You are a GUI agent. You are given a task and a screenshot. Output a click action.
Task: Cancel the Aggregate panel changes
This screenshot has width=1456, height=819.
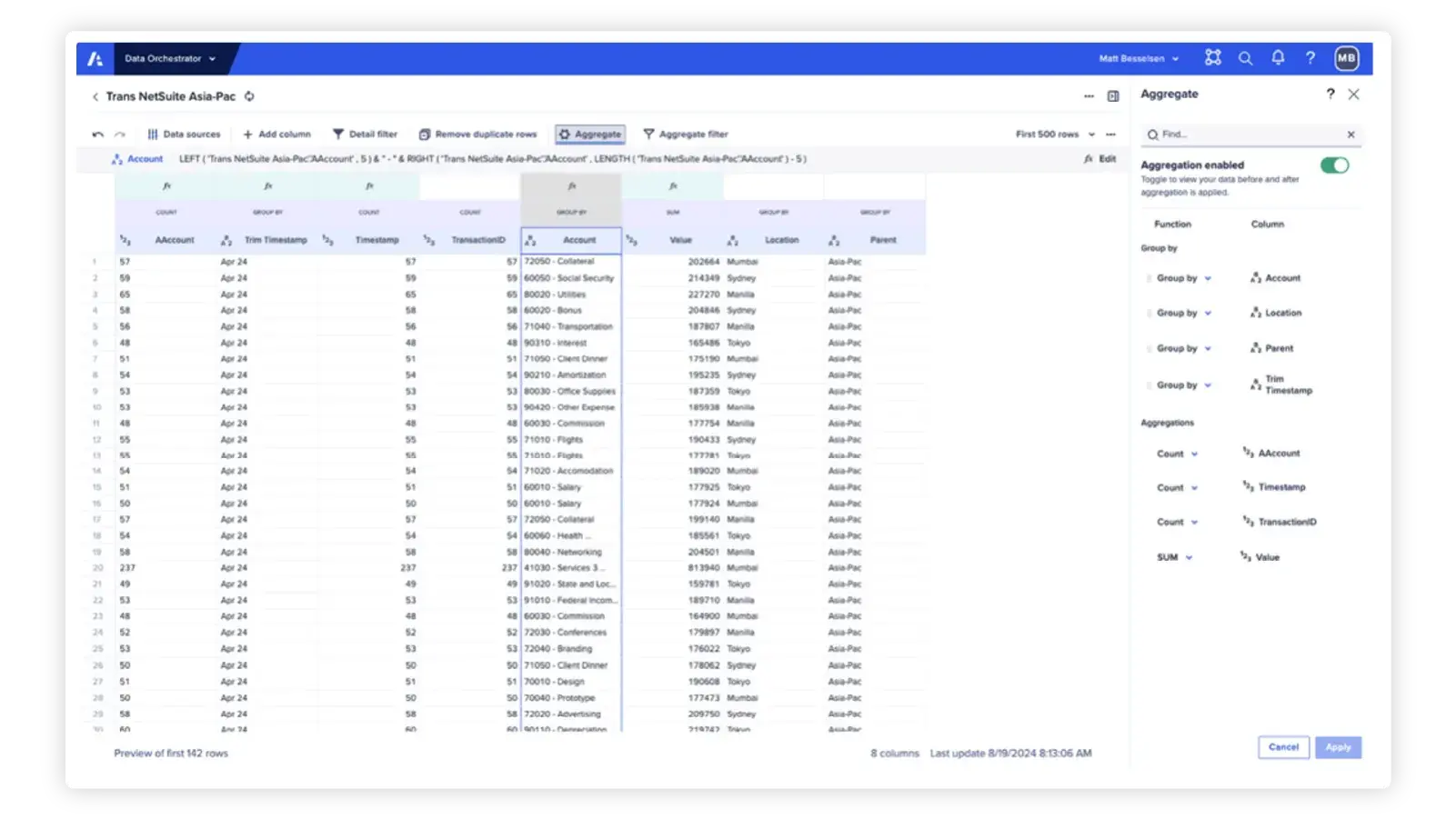[x=1283, y=746]
